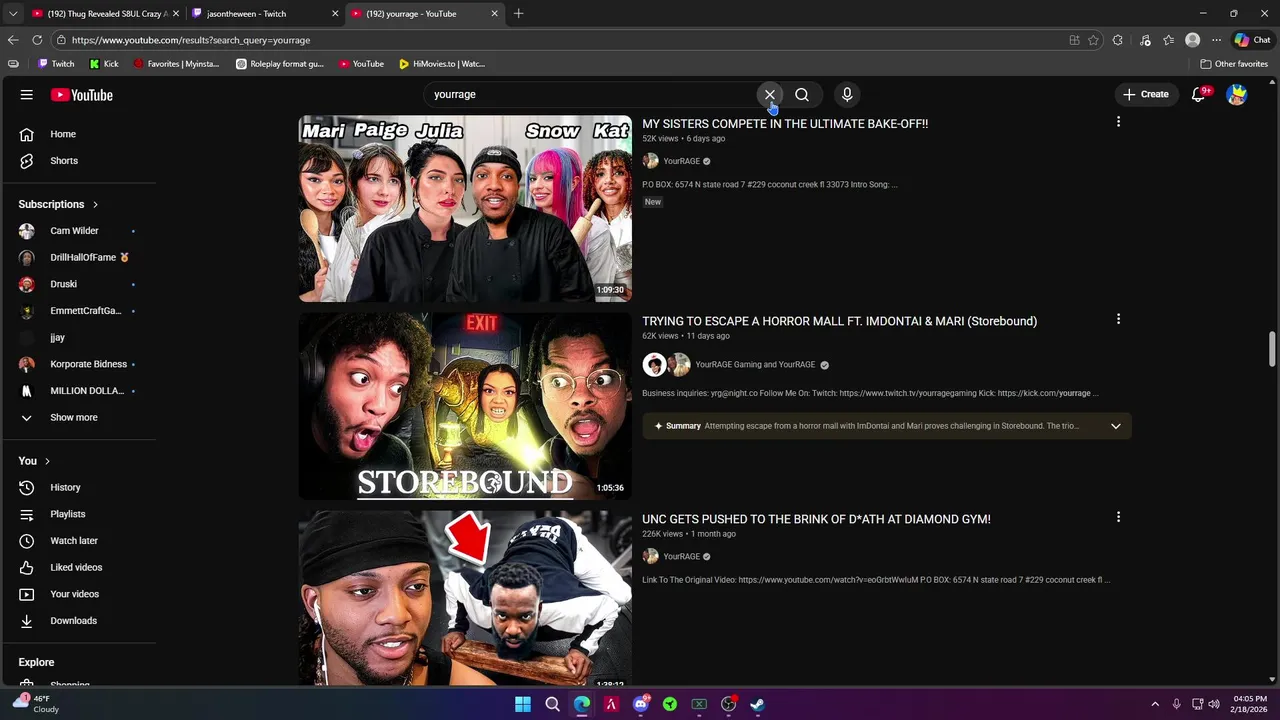1280x720 pixels.
Task: Expand the video Summary chevron
Action: tap(1115, 426)
